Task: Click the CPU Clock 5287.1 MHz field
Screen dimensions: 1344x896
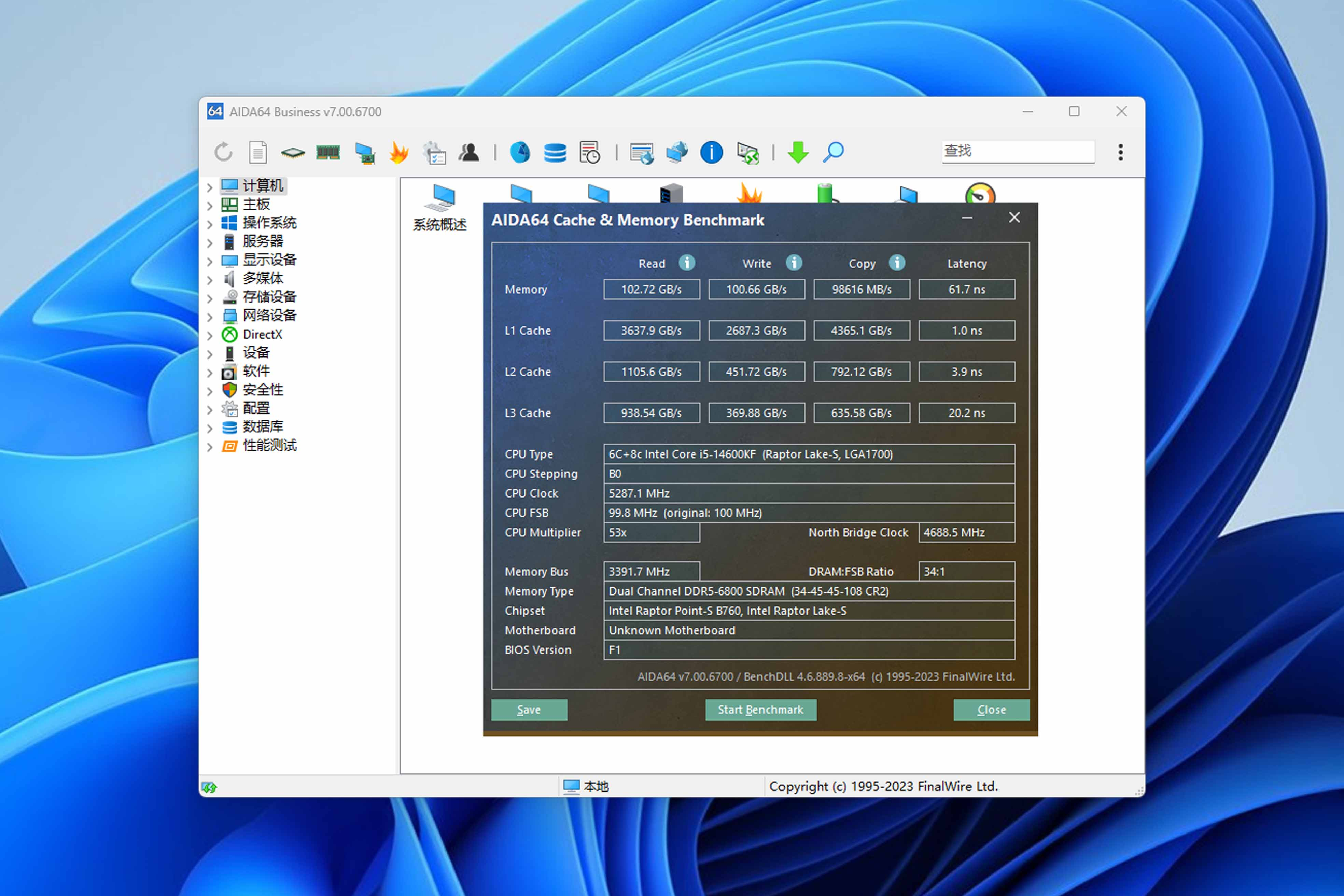Action: pyautogui.click(x=809, y=493)
